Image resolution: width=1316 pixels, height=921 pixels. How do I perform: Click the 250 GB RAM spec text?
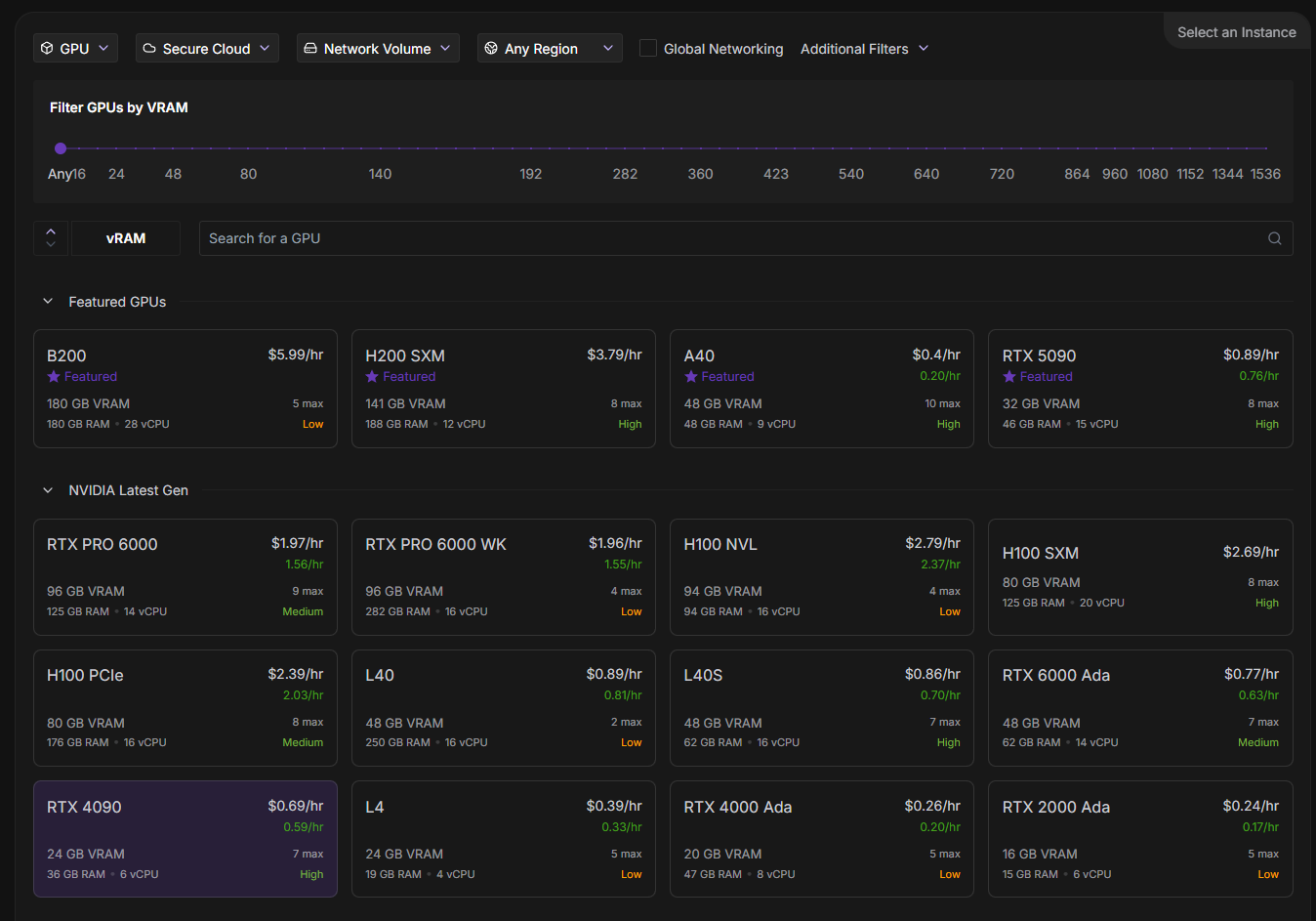pos(397,742)
